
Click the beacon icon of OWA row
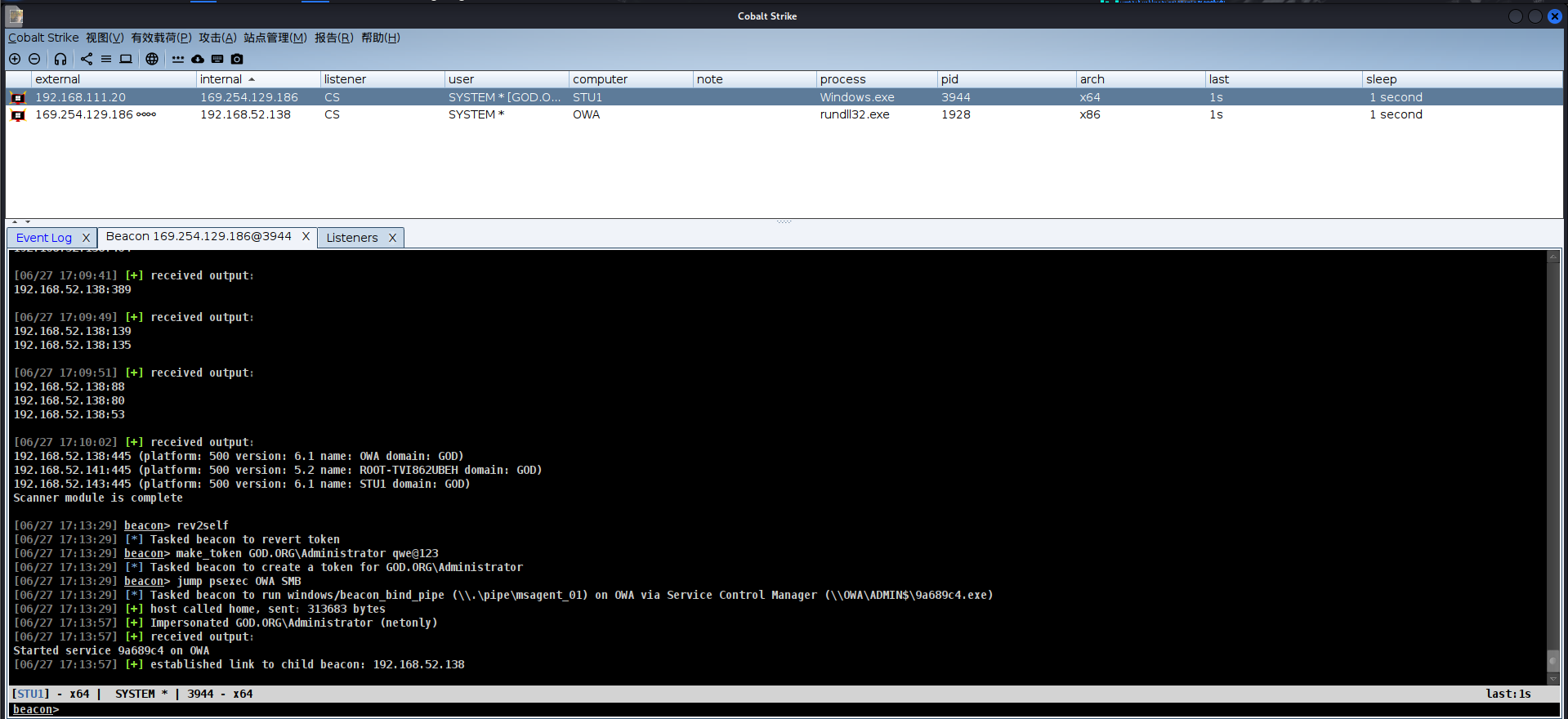[18, 115]
